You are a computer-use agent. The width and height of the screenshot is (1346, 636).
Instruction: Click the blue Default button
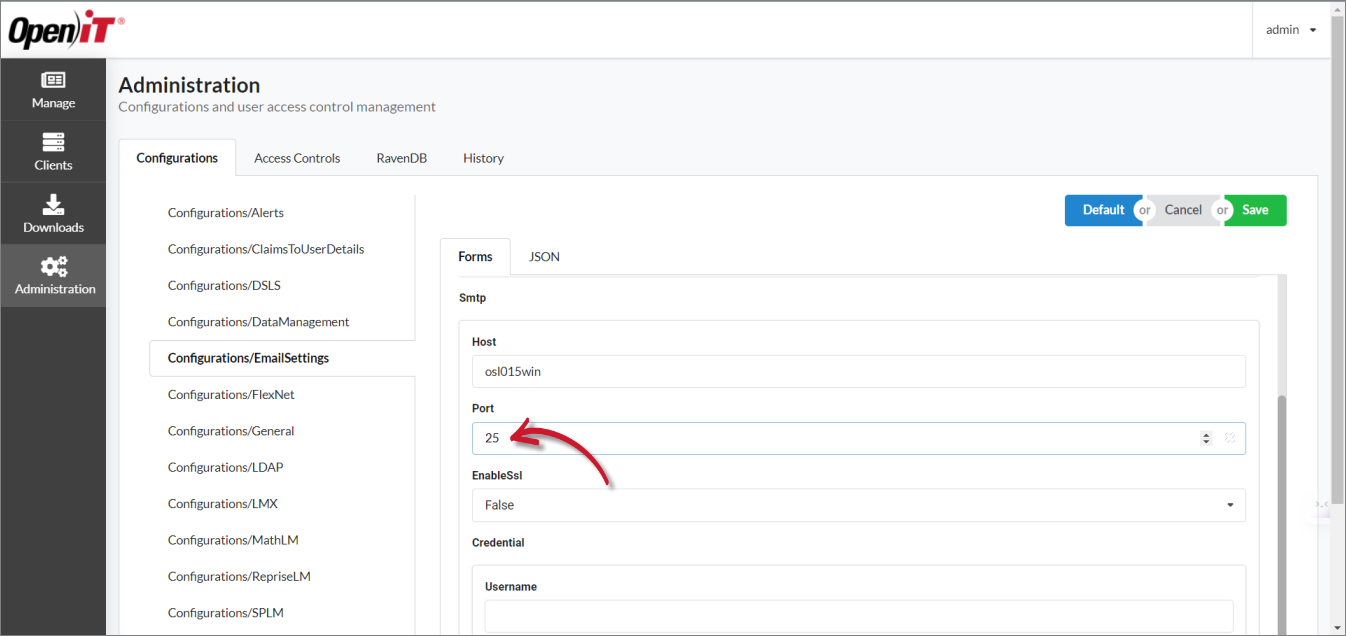(x=1103, y=210)
